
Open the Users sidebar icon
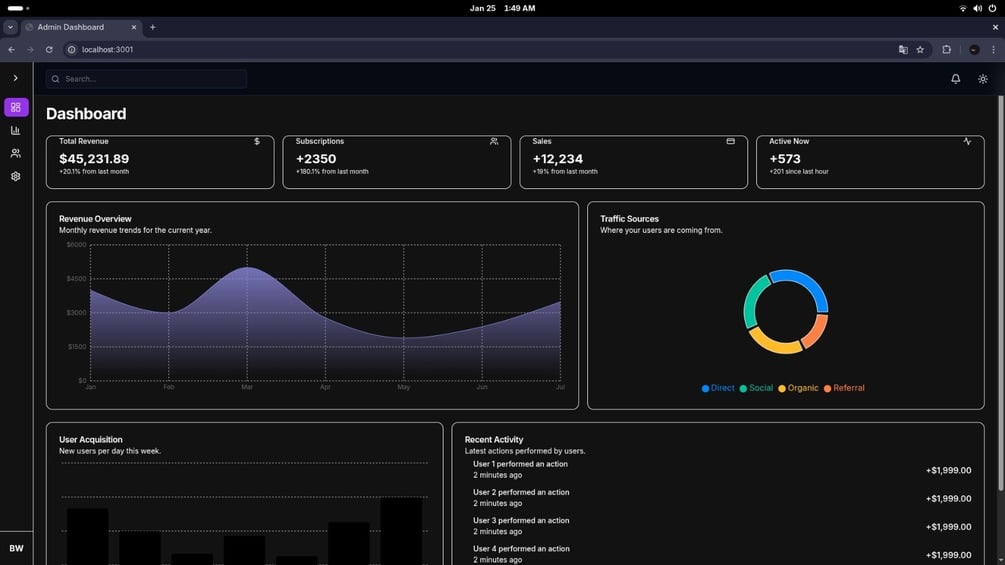(15, 153)
